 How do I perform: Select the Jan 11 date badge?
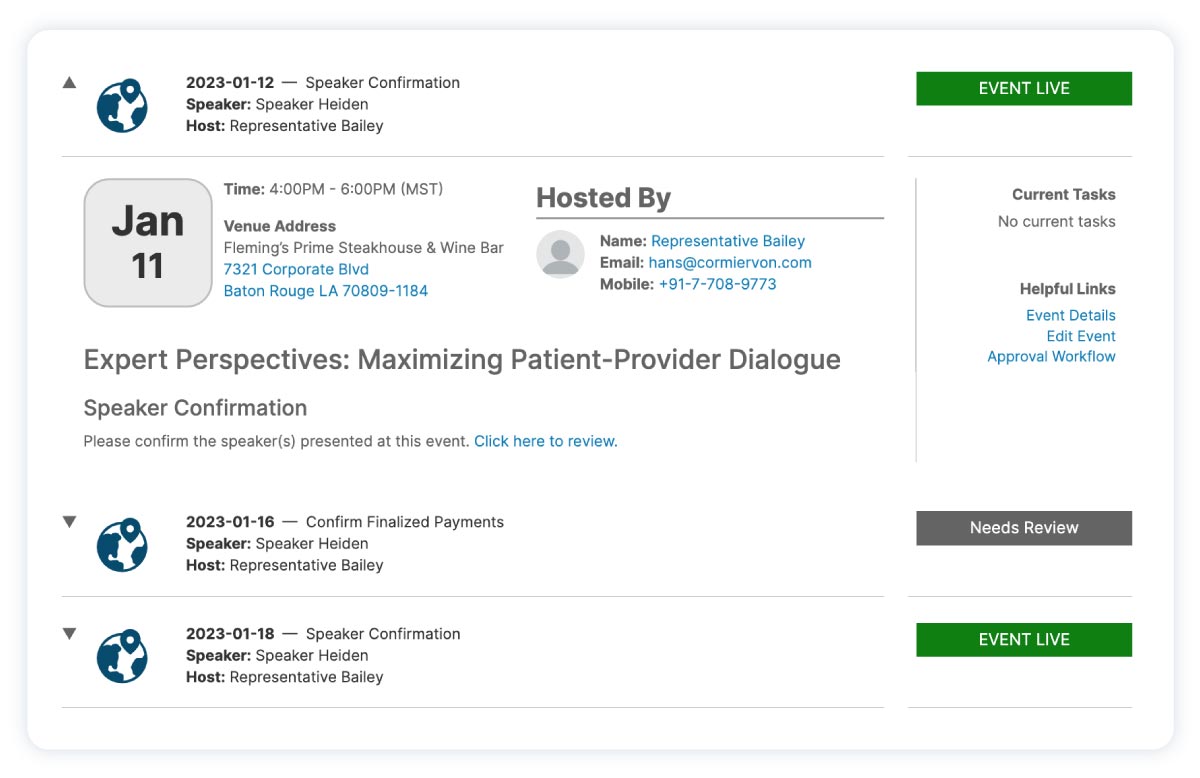click(147, 242)
